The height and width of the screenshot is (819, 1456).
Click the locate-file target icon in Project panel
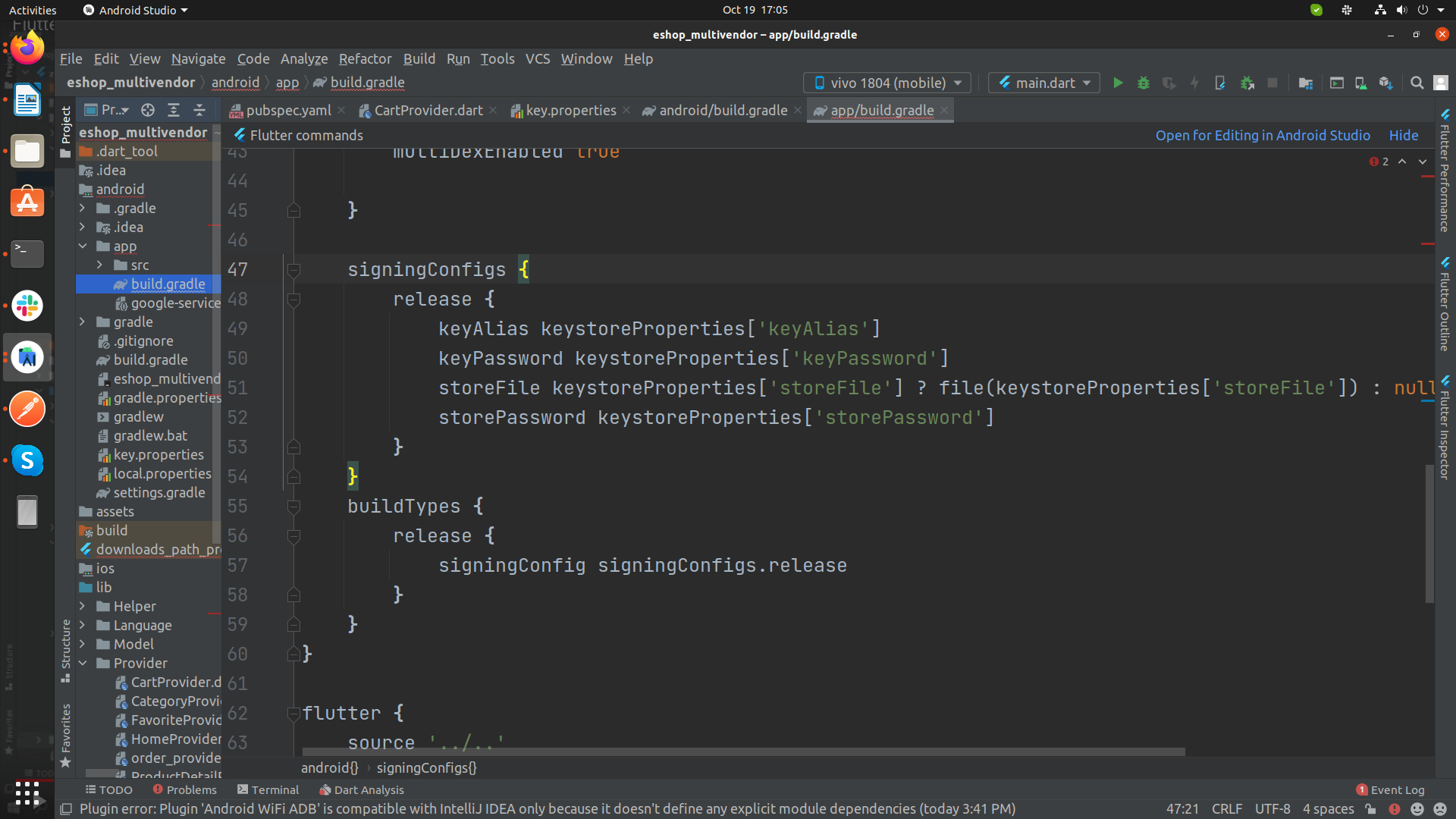click(x=148, y=110)
